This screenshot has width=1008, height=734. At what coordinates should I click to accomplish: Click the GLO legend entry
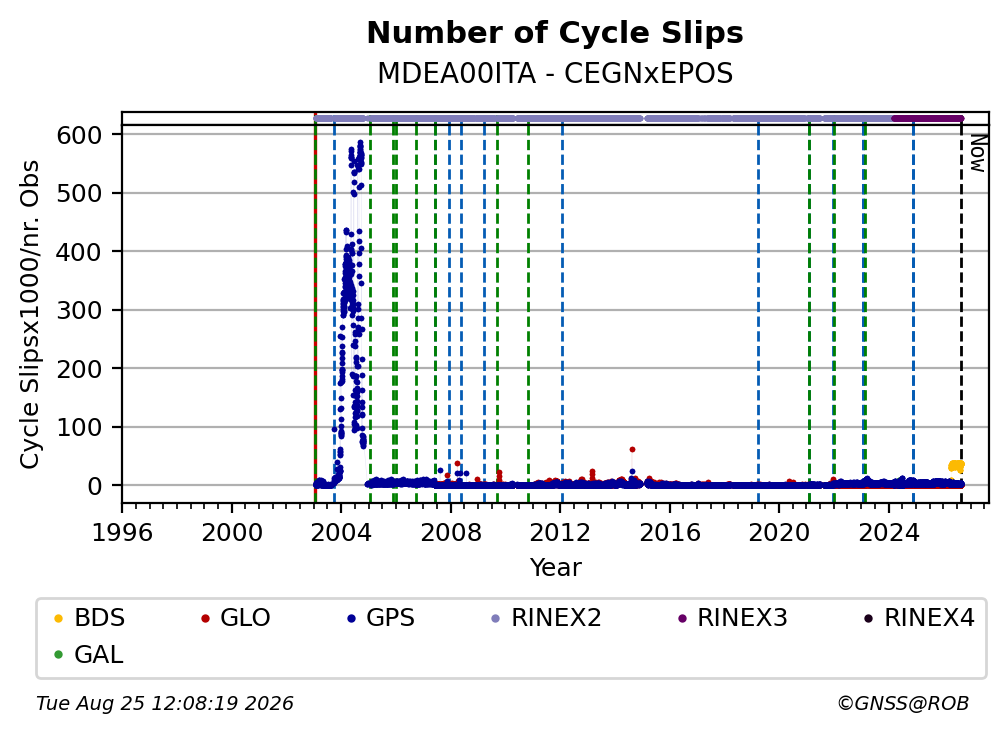pyautogui.click(x=235, y=618)
